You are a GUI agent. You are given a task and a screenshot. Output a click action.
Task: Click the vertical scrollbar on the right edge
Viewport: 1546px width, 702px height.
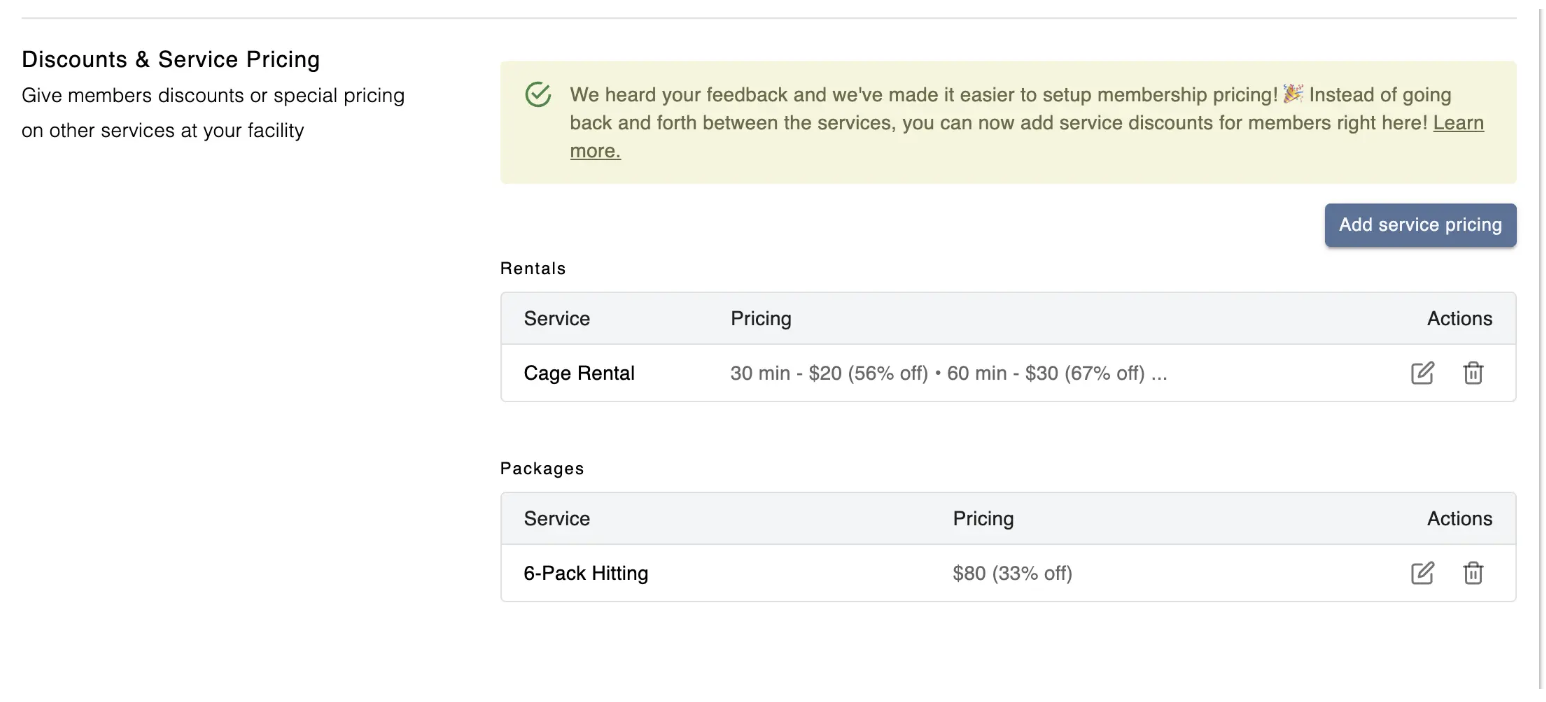[x=1540, y=350]
